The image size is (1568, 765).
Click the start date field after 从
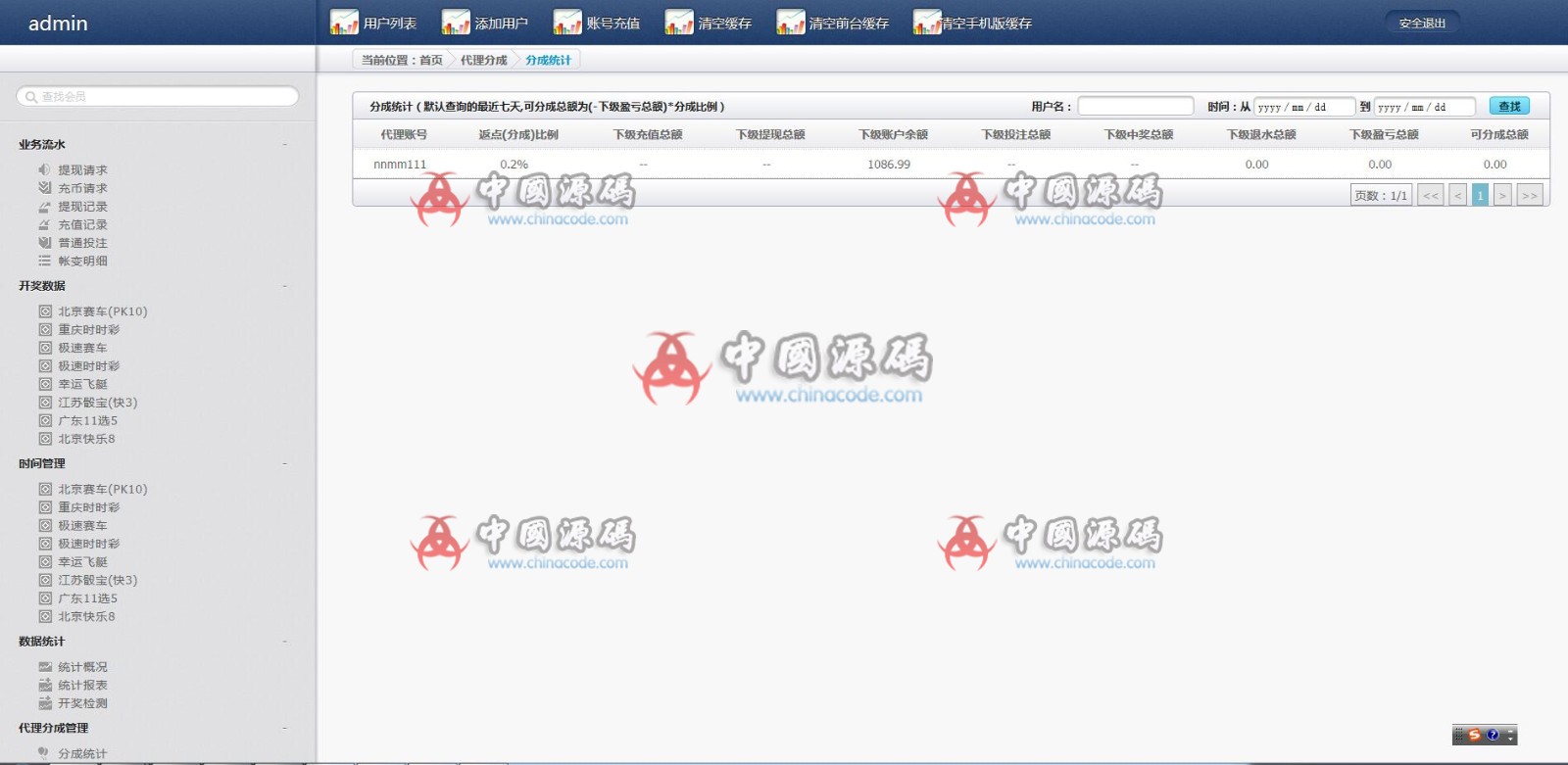click(x=1304, y=107)
